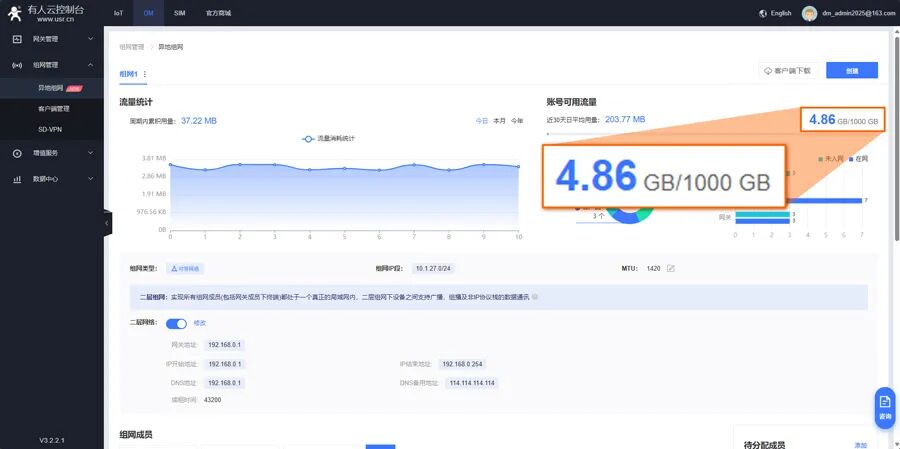Toggle the 在网 legend in bar chart

point(857,159)
